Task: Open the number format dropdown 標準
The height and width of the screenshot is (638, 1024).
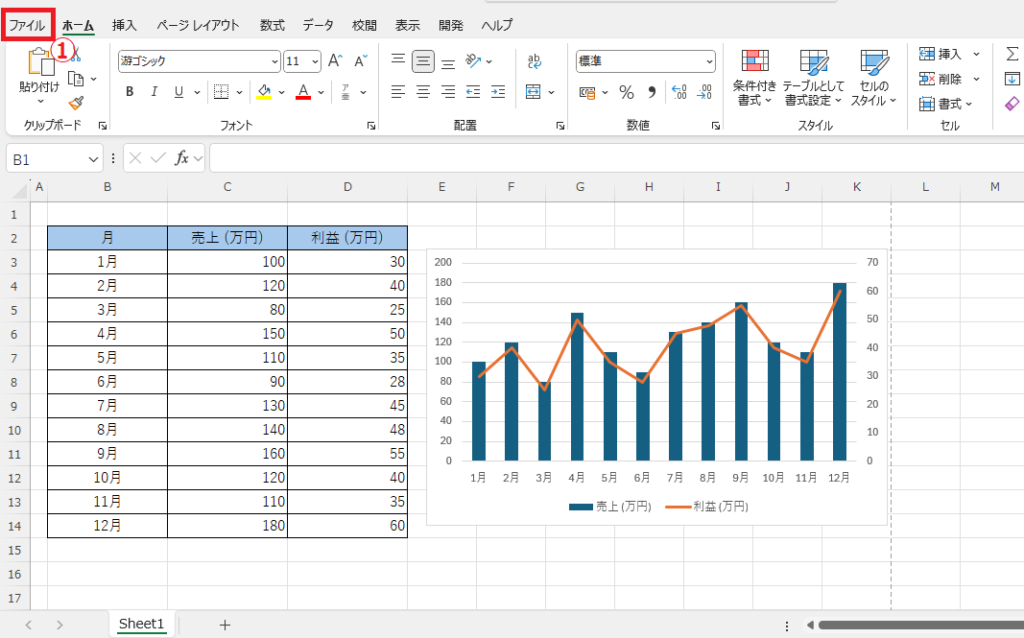Action: pyautogui.click(x=645, y=61)
